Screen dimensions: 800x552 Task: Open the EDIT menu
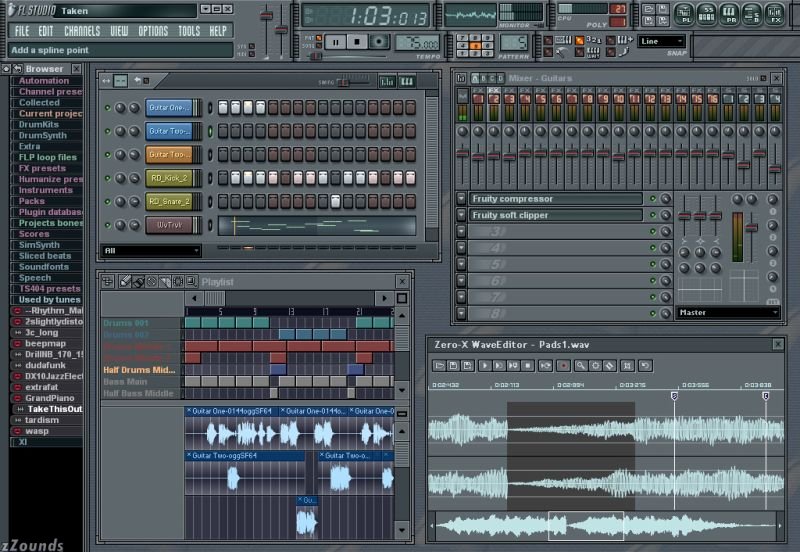click(x=46, y=31)
